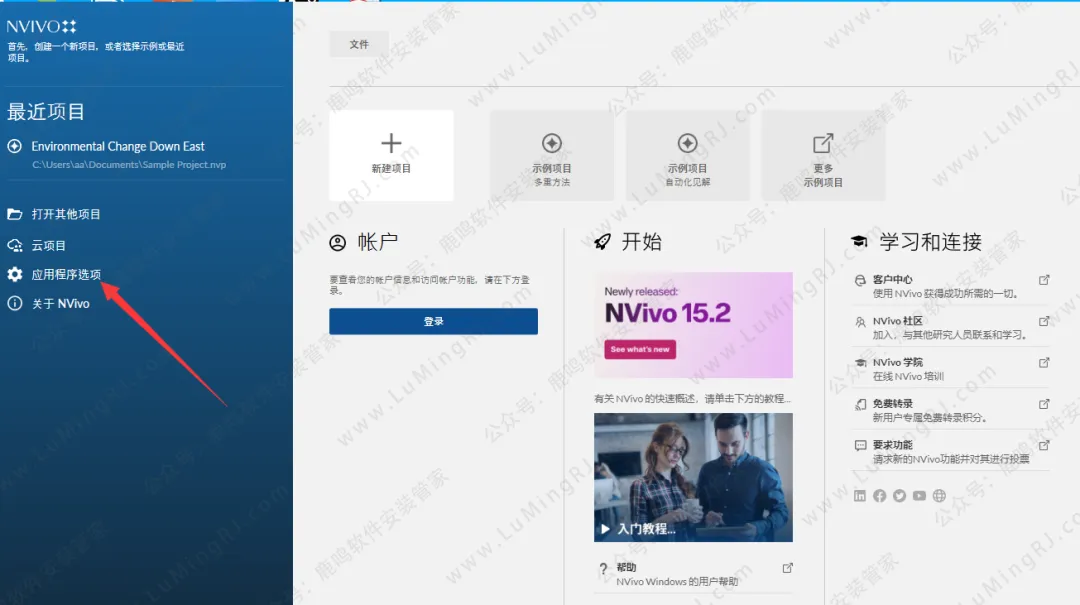This screenshot has height=605, width=1080.
Task: Open recent project Environmental Change Down East
Action: 118,147
